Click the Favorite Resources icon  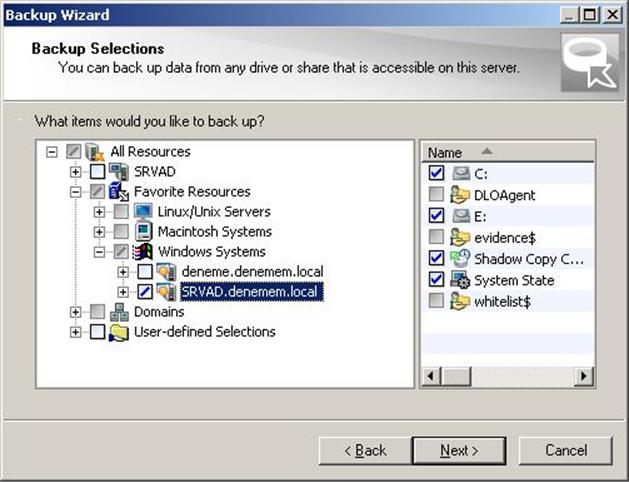(x=118, y=191)
